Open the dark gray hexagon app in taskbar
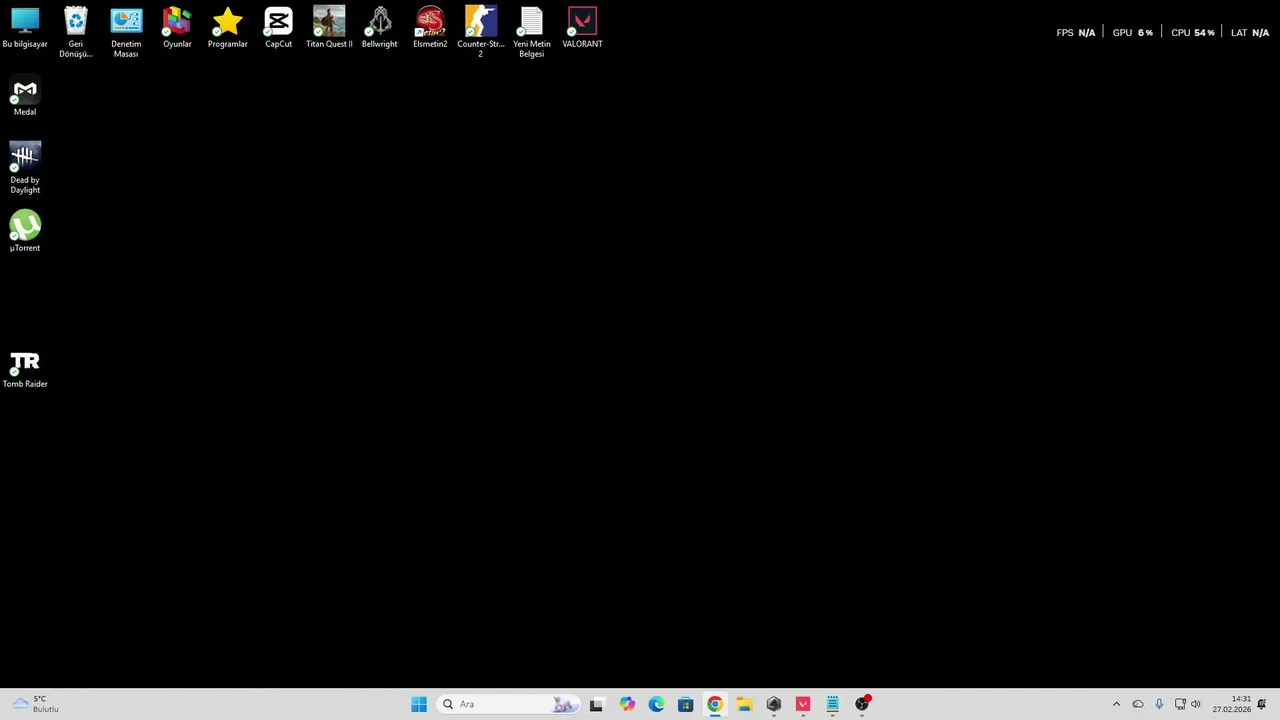Screen dimensions: 1280x720 [773, 704]
